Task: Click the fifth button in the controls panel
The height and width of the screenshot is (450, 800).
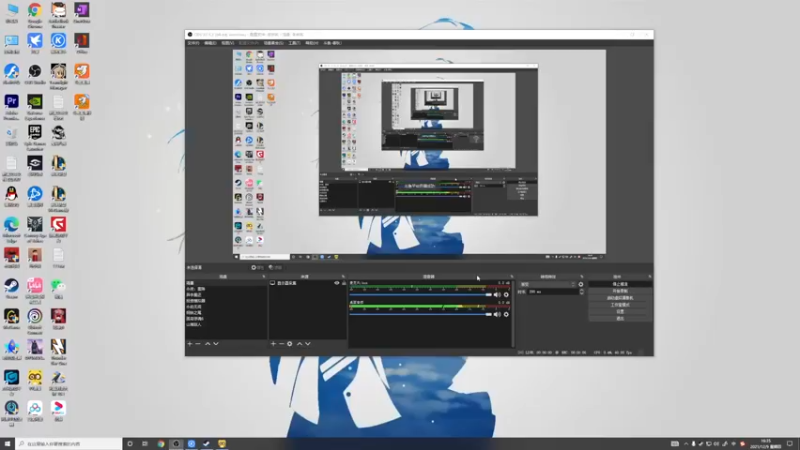Action: [620, 311]
